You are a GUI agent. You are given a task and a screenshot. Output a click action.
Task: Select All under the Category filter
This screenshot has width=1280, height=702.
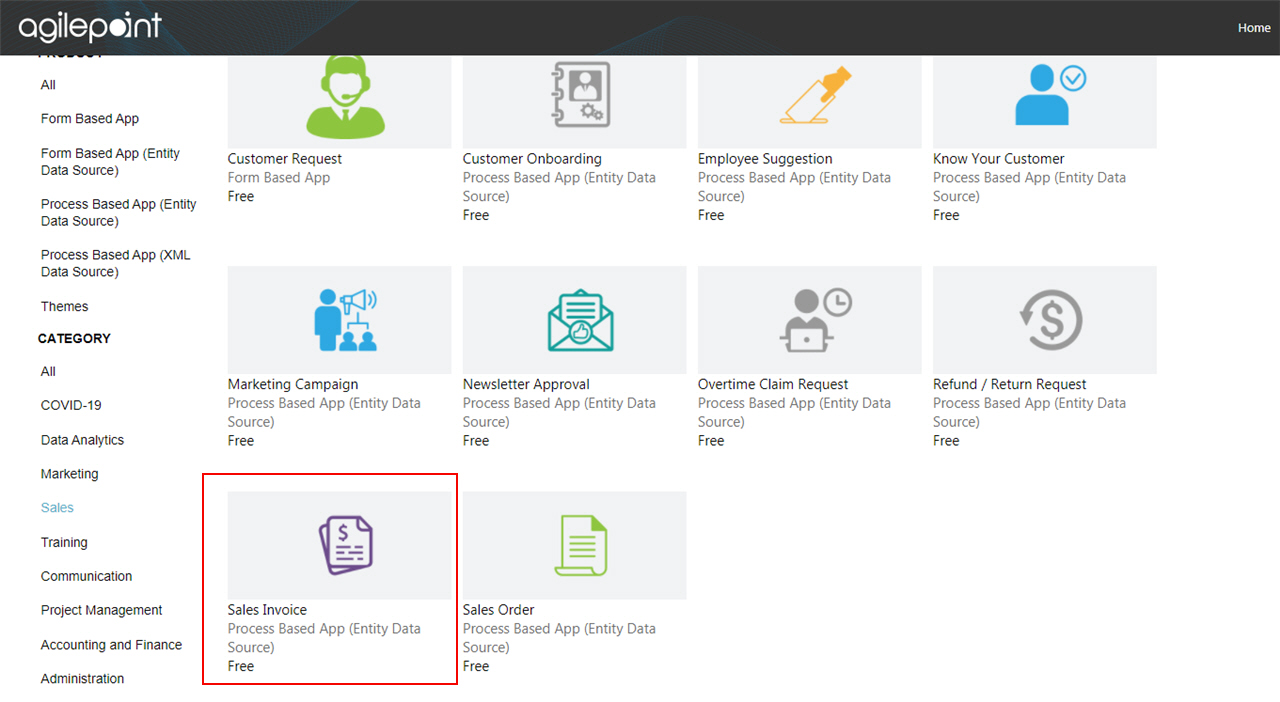tap(48, 372)
